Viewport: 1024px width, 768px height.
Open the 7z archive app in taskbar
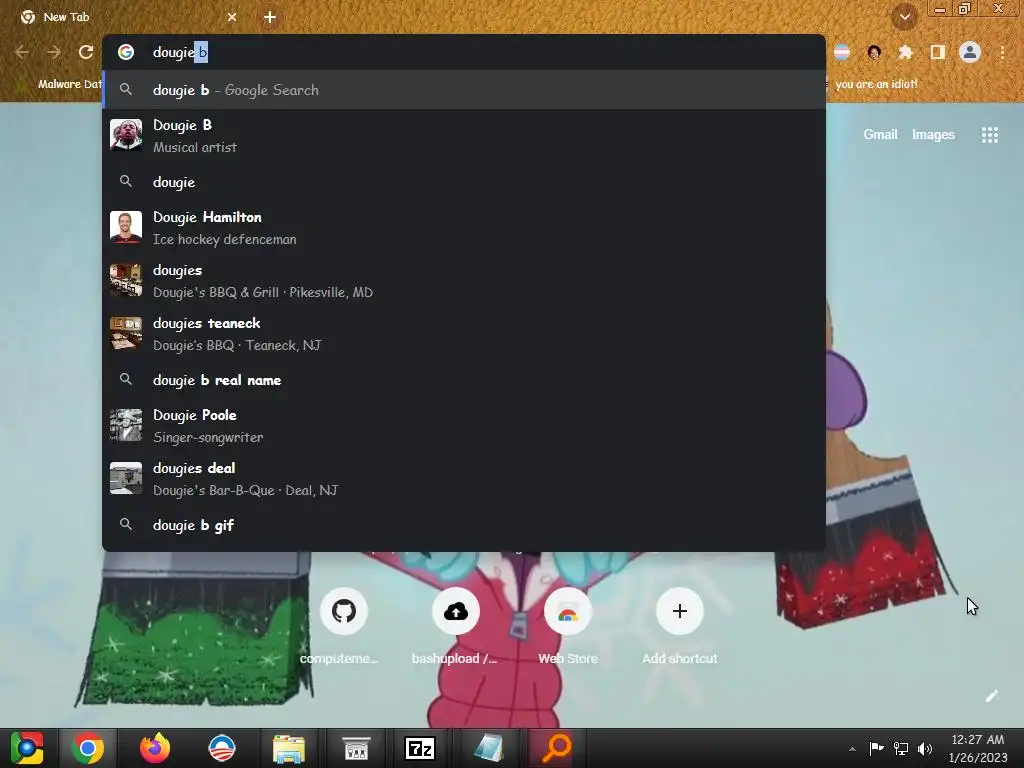tap(420, 748)
